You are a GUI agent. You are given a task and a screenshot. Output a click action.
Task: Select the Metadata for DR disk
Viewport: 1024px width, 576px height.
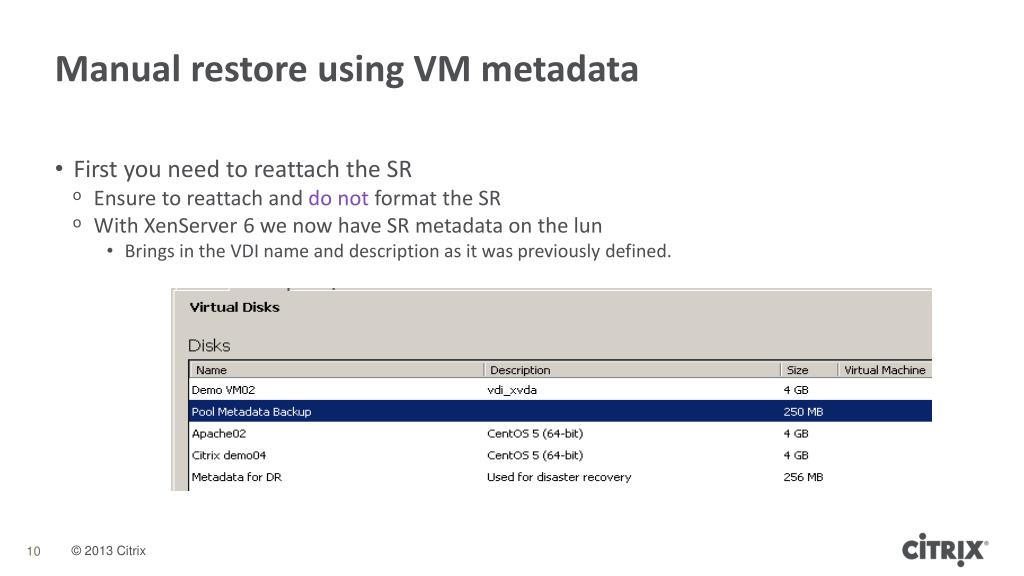tap(237, 477)
